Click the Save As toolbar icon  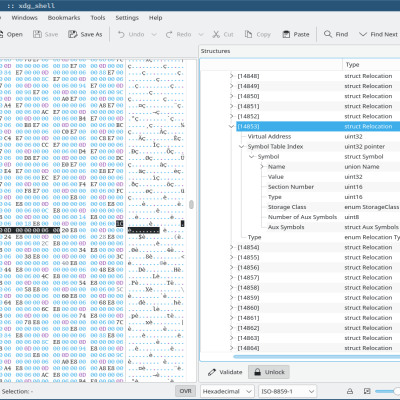[73, 34]
